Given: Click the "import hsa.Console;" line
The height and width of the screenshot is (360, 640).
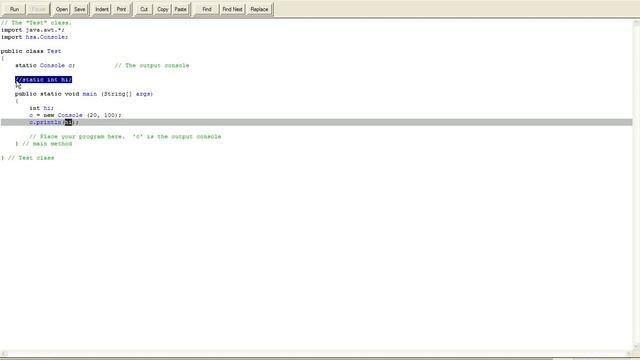Looking at the screenshot, I should (34, 37).
